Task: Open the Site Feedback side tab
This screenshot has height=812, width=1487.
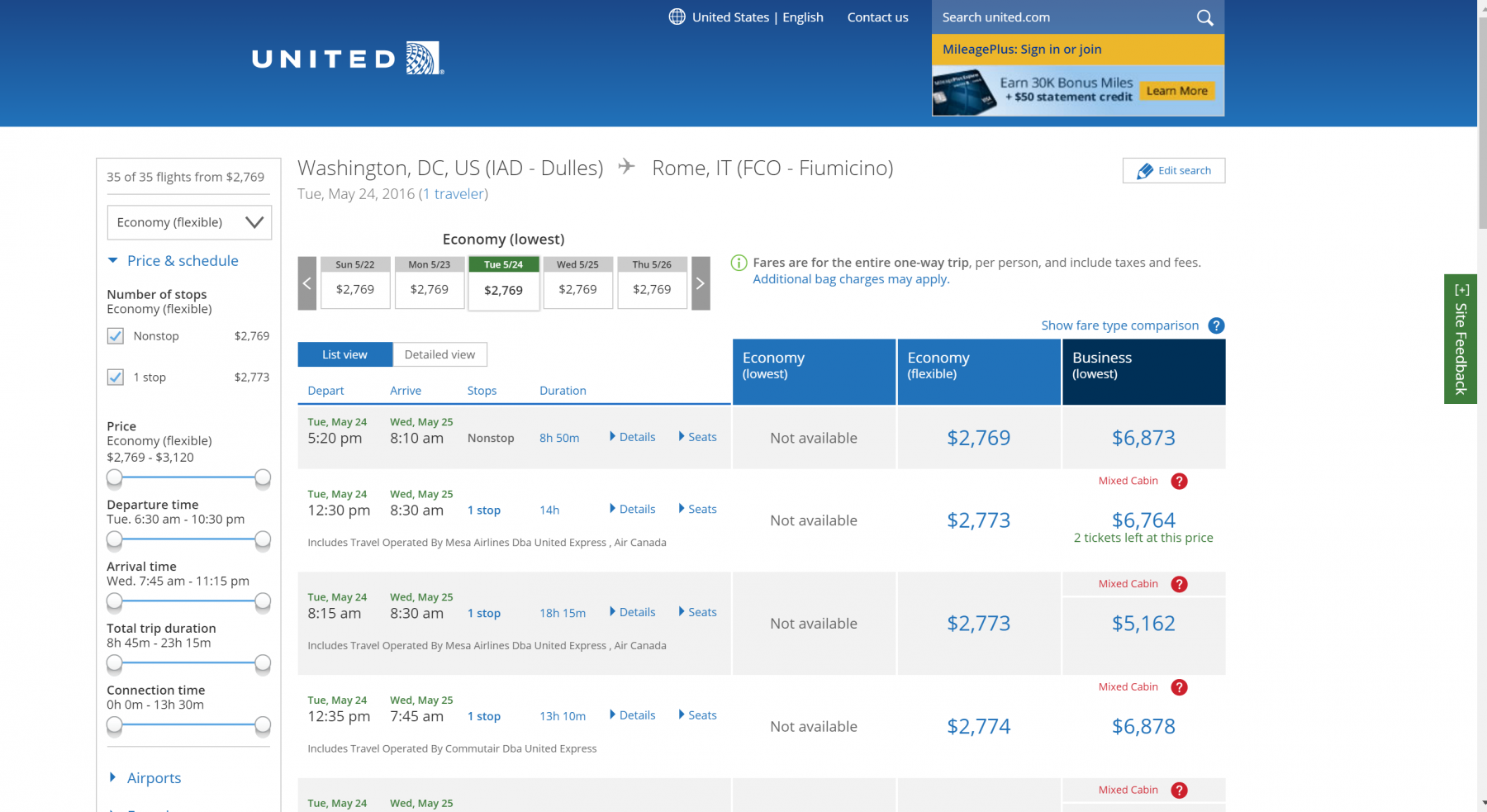Action: (x=1461, y=339)
